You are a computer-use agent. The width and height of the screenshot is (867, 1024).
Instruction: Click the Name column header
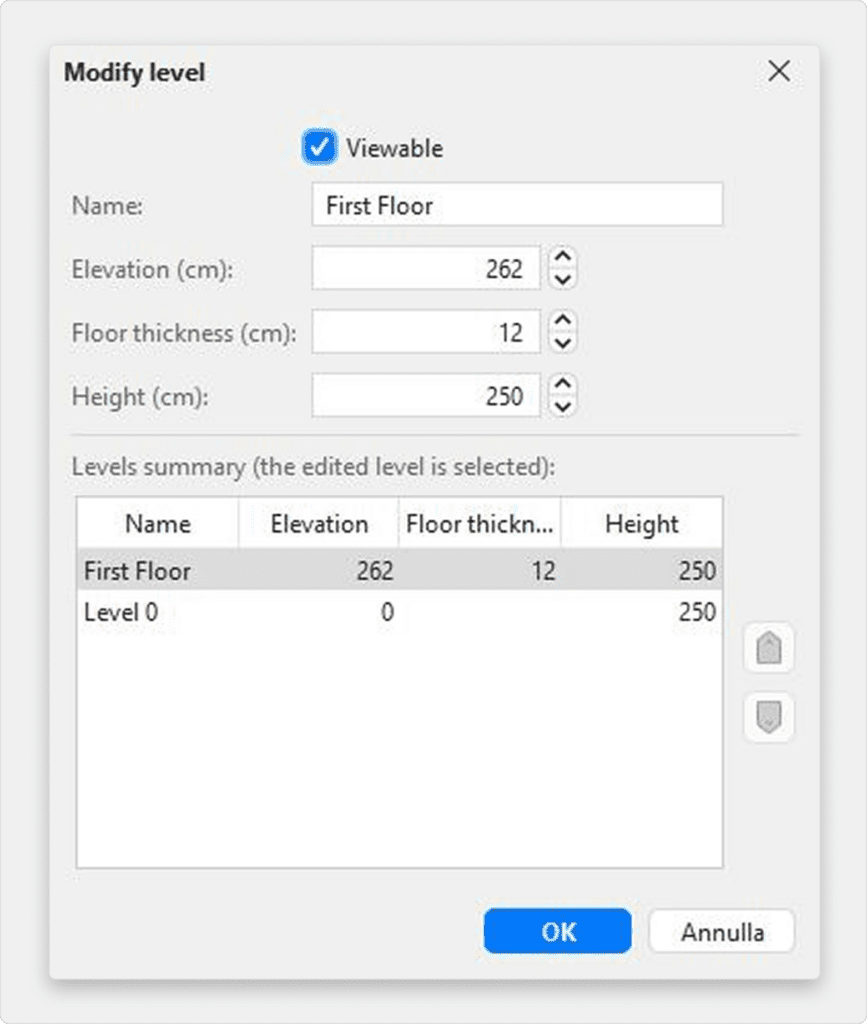pos(158,524)
